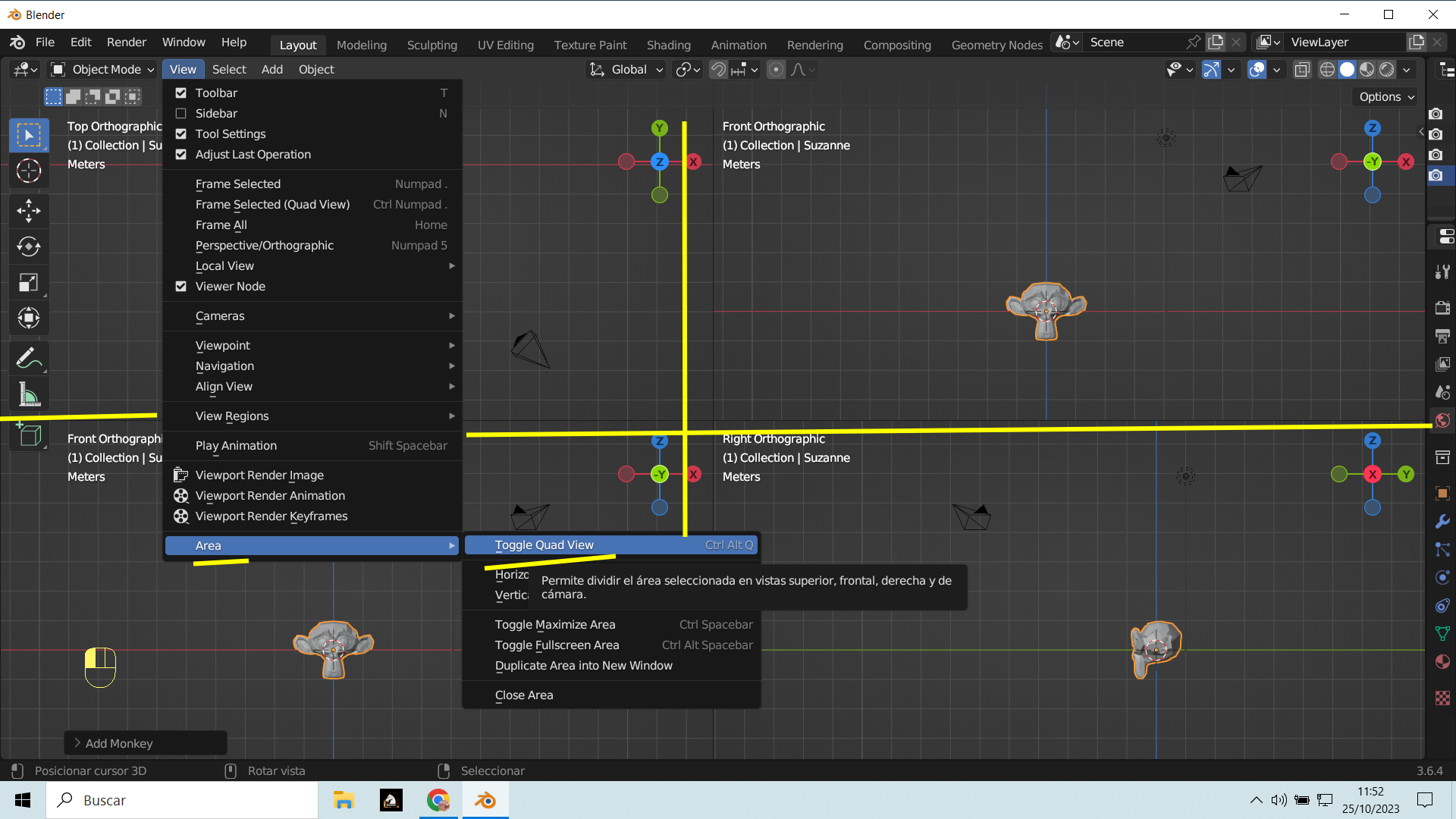Screen dimensions: 1456x819
Task: Select the Rotate tool
Action: (29, 246)
